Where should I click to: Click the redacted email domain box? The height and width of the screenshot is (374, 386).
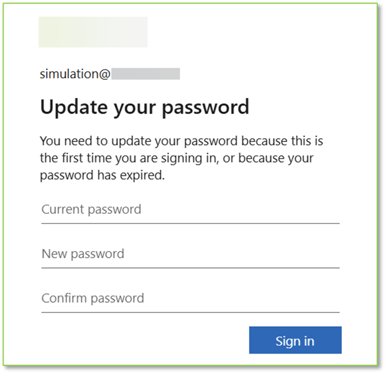[x=146, y=74]
